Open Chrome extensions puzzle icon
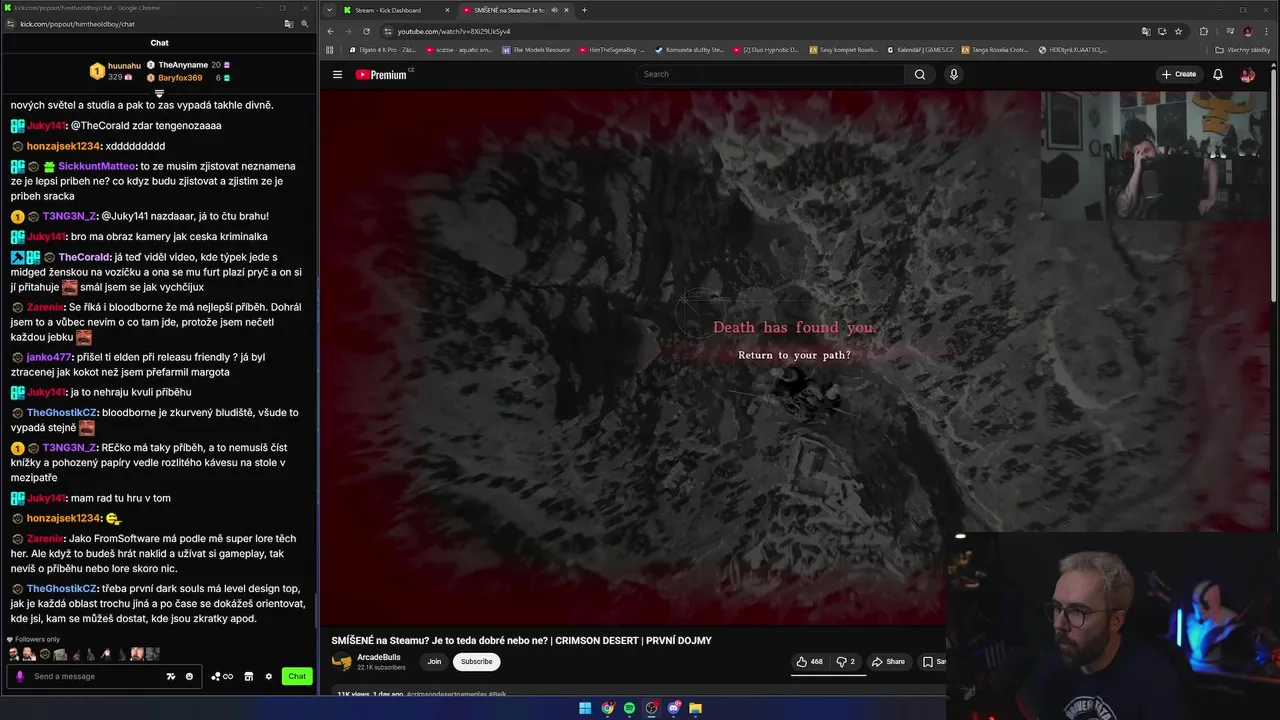Image resolution: width=1280 pixels, height=720 pixels. click(x=1203, y=31)
